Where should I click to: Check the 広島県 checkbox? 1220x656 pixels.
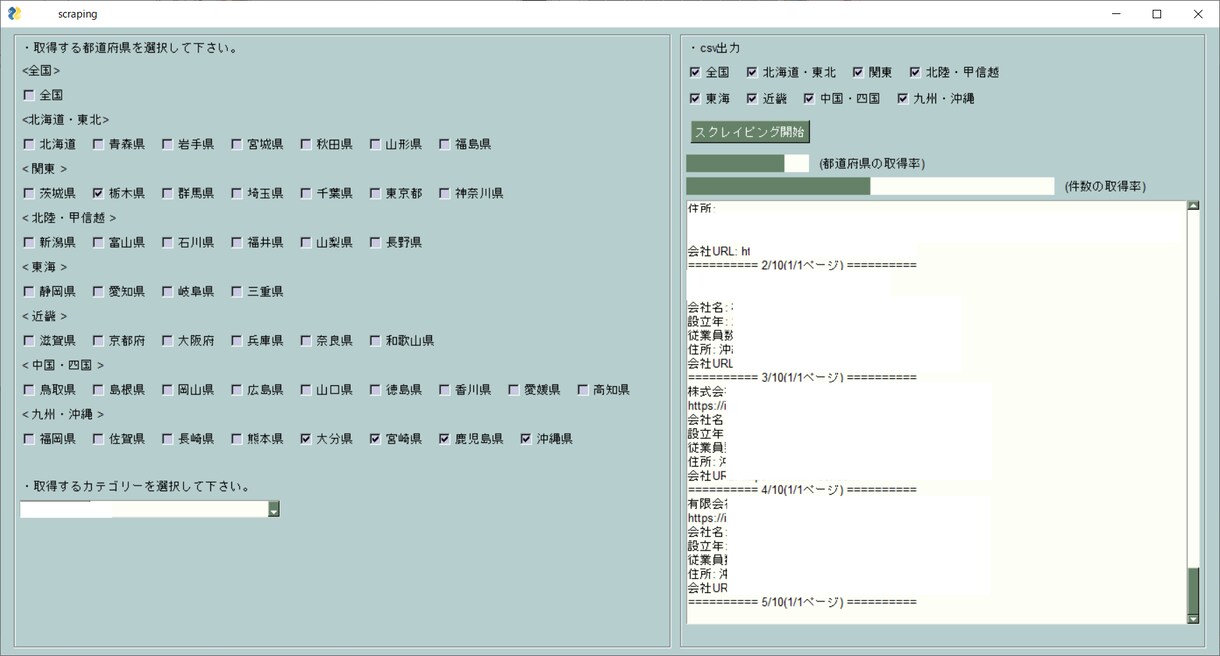click(x=237, y=389)
